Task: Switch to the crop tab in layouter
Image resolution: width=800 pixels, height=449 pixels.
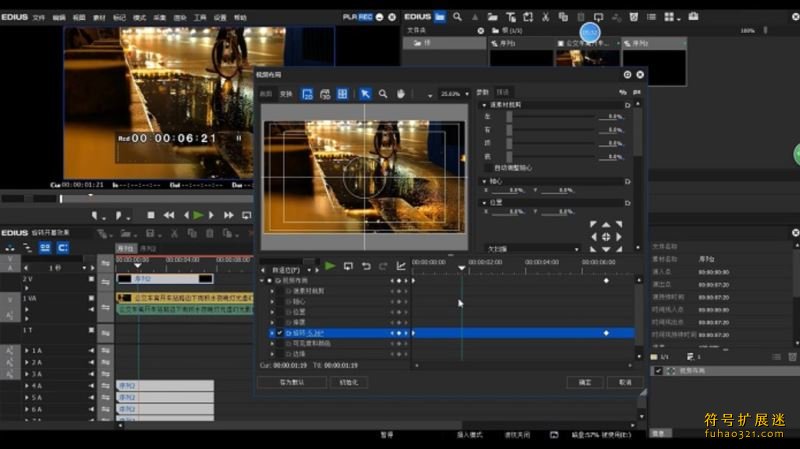Action: tap(266, 94)
